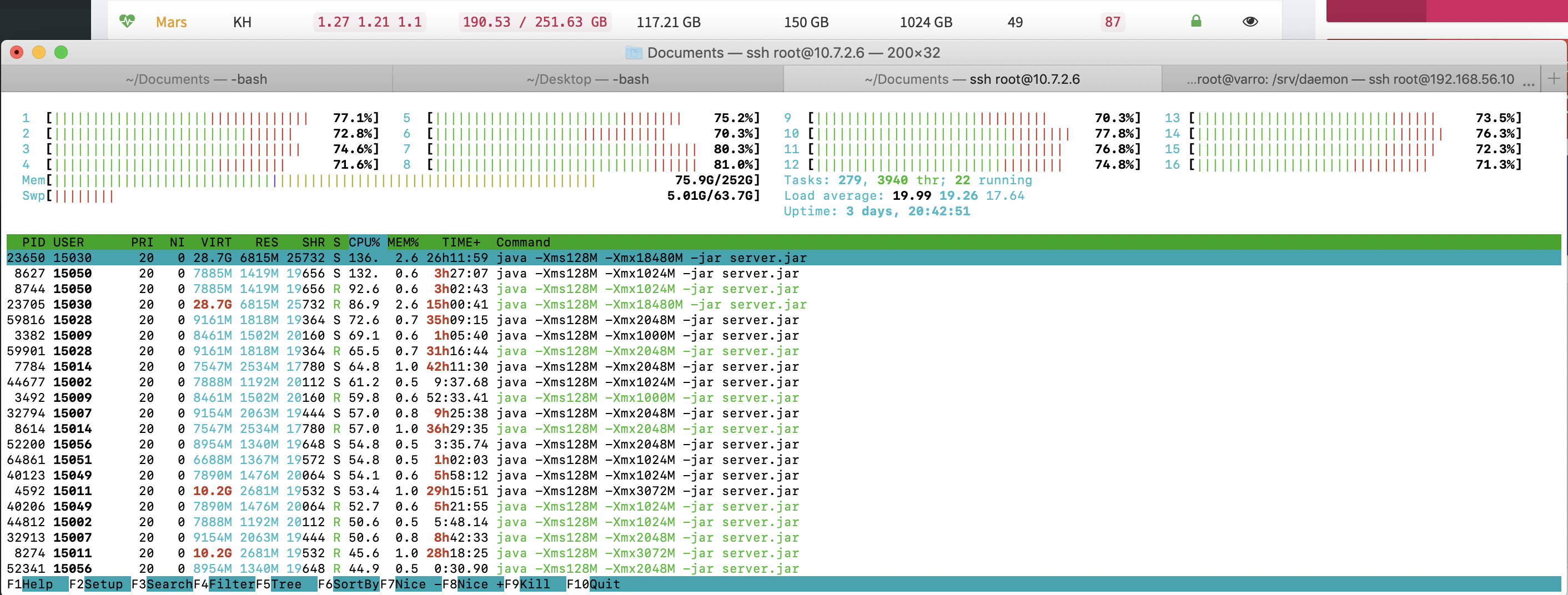Switch to the ~/Desktop bash tab
The height and width of the screenshot is (595, 1568).
[x=587, y=79]
